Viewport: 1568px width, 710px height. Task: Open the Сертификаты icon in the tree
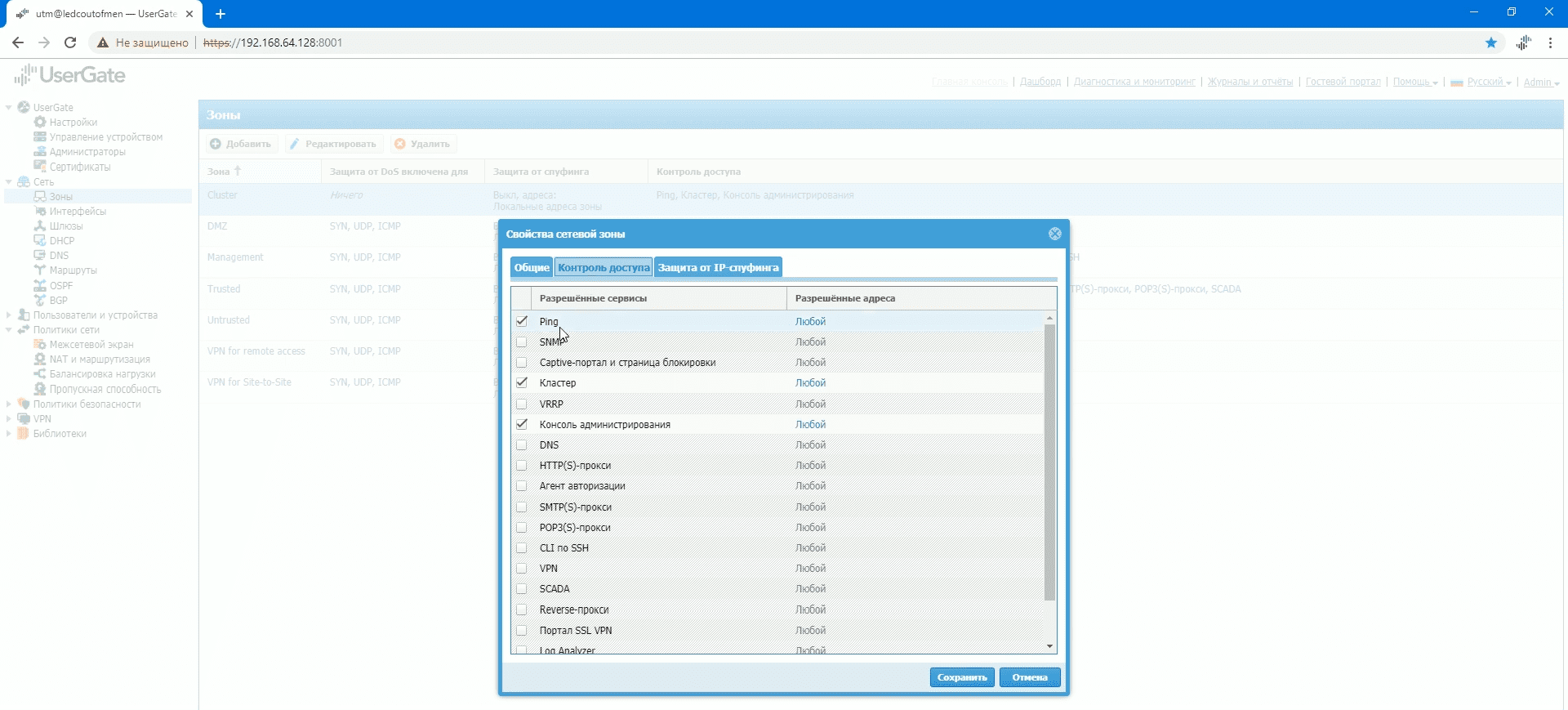pos(39,167)
